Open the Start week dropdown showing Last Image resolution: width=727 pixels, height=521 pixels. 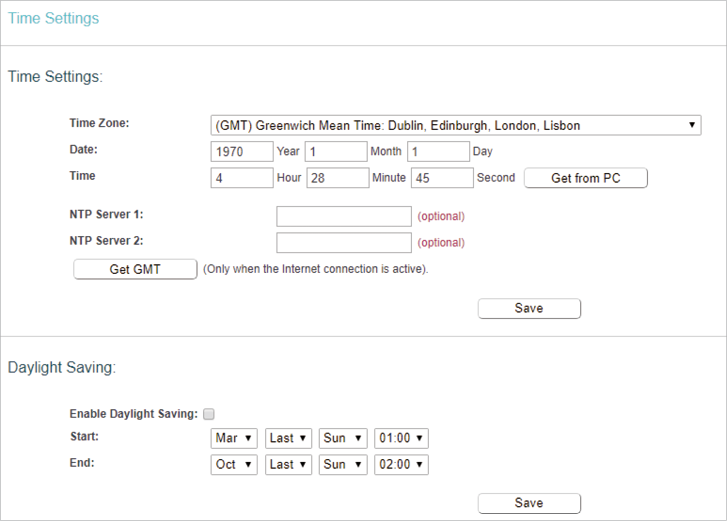[x=288, y=438]
